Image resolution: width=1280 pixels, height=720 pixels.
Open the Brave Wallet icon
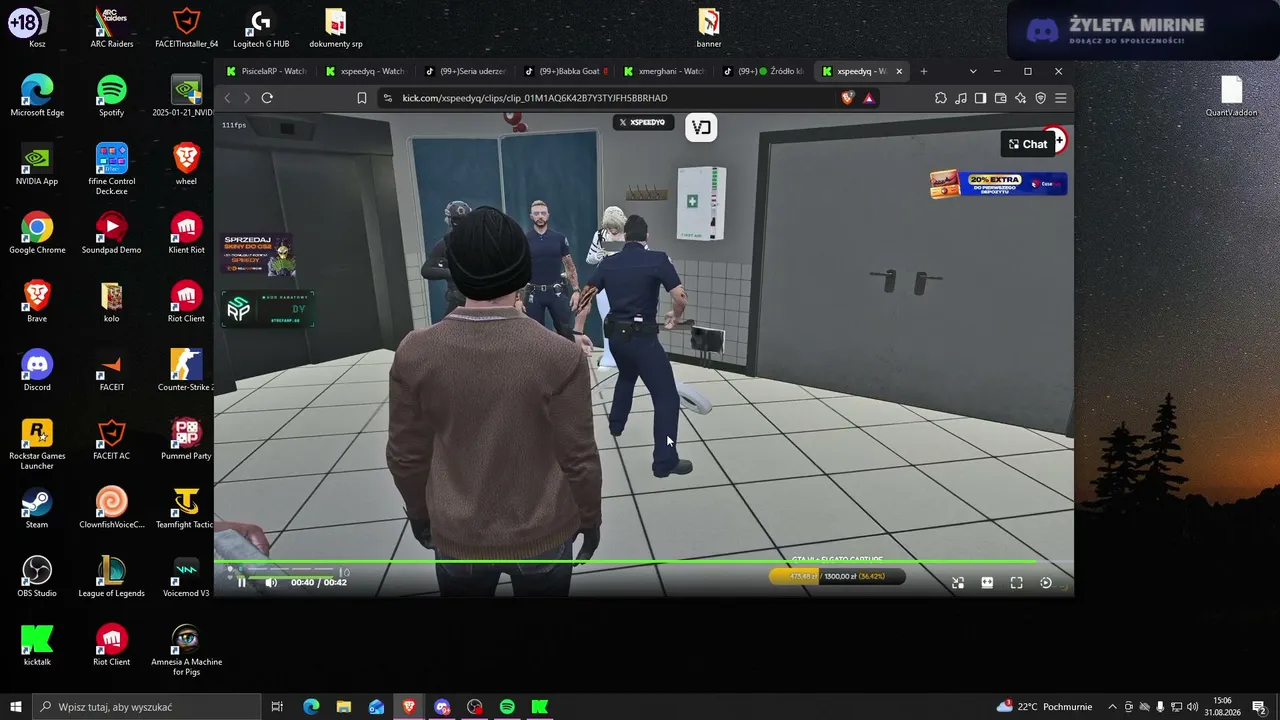coord(1000,98)
